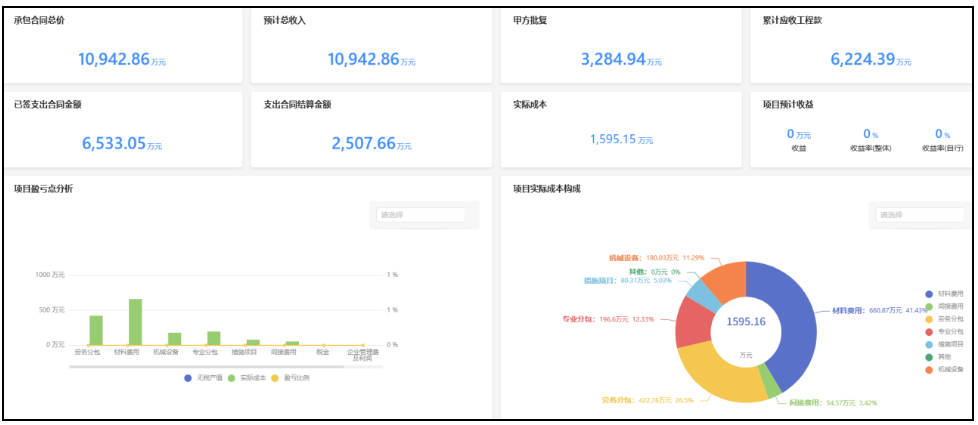Click the 专业分包 green bar
Viewport: 978px width, 425px height.
[214, 338]
